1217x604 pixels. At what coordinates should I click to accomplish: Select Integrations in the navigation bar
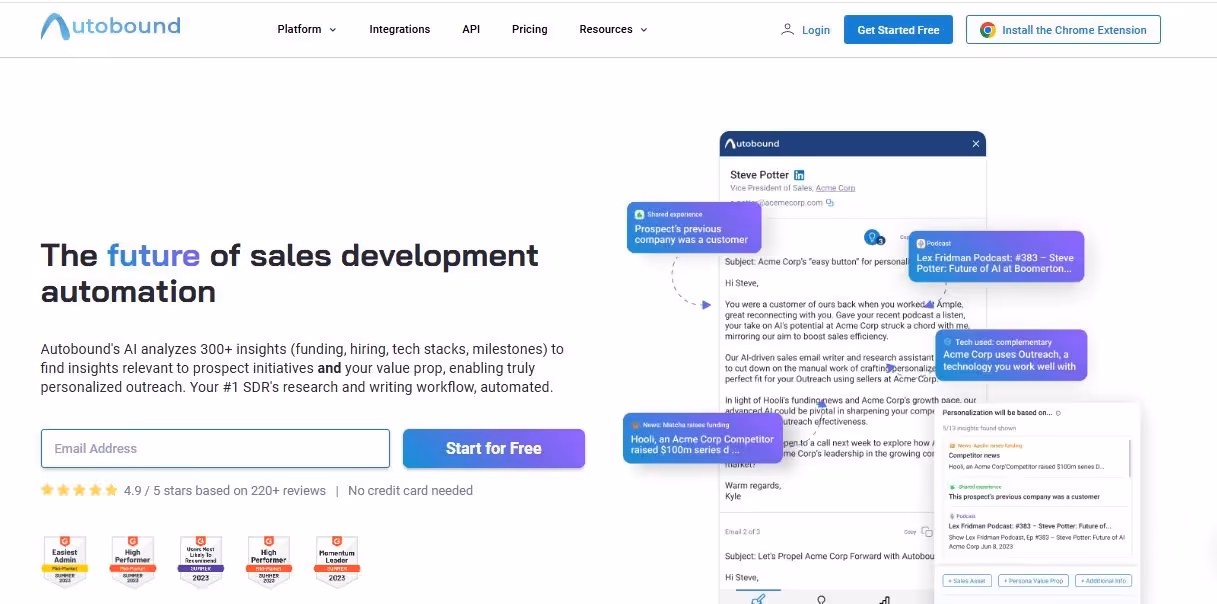399,29
